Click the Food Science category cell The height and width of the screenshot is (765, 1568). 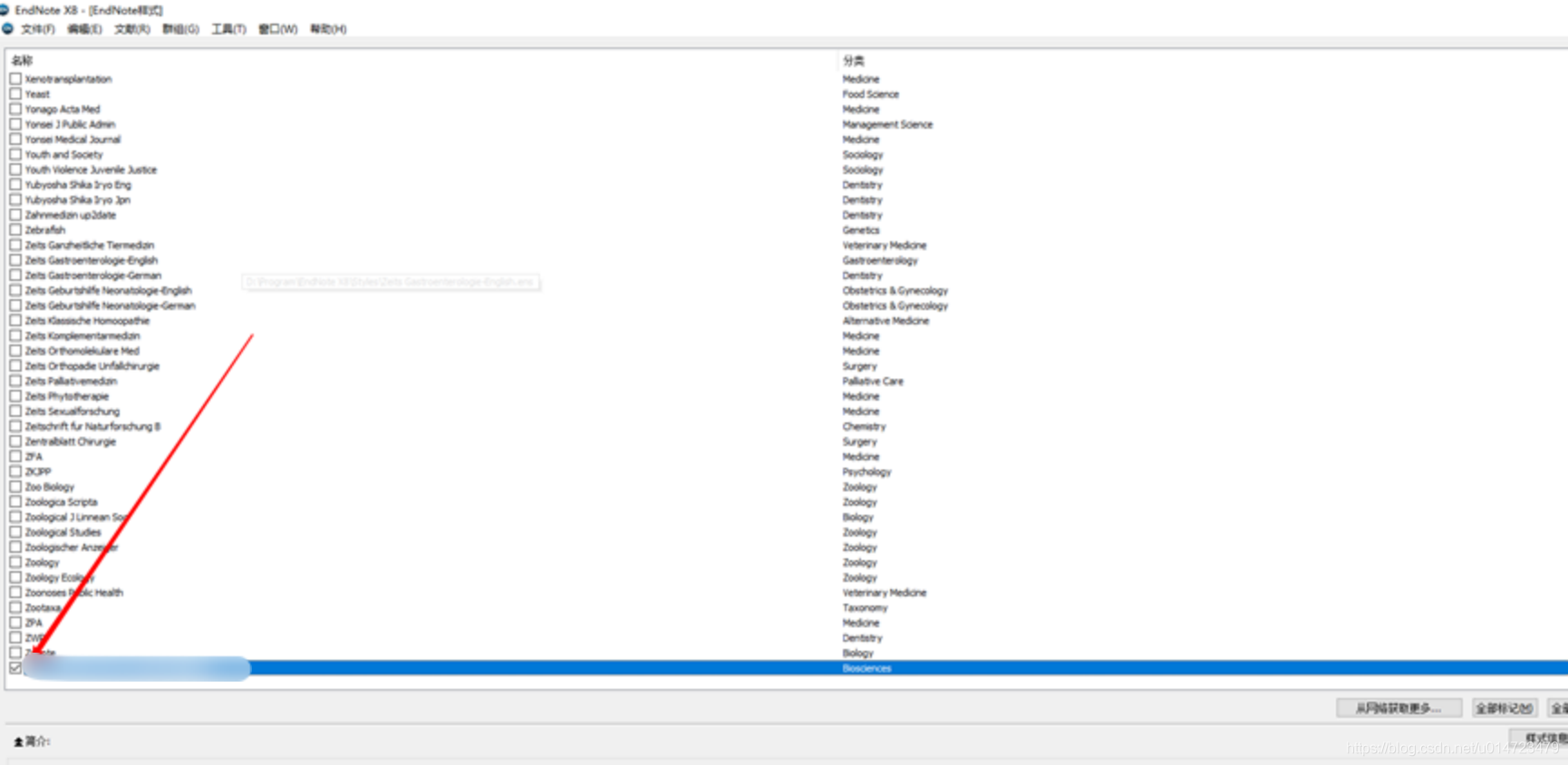[x=871, y=94]
